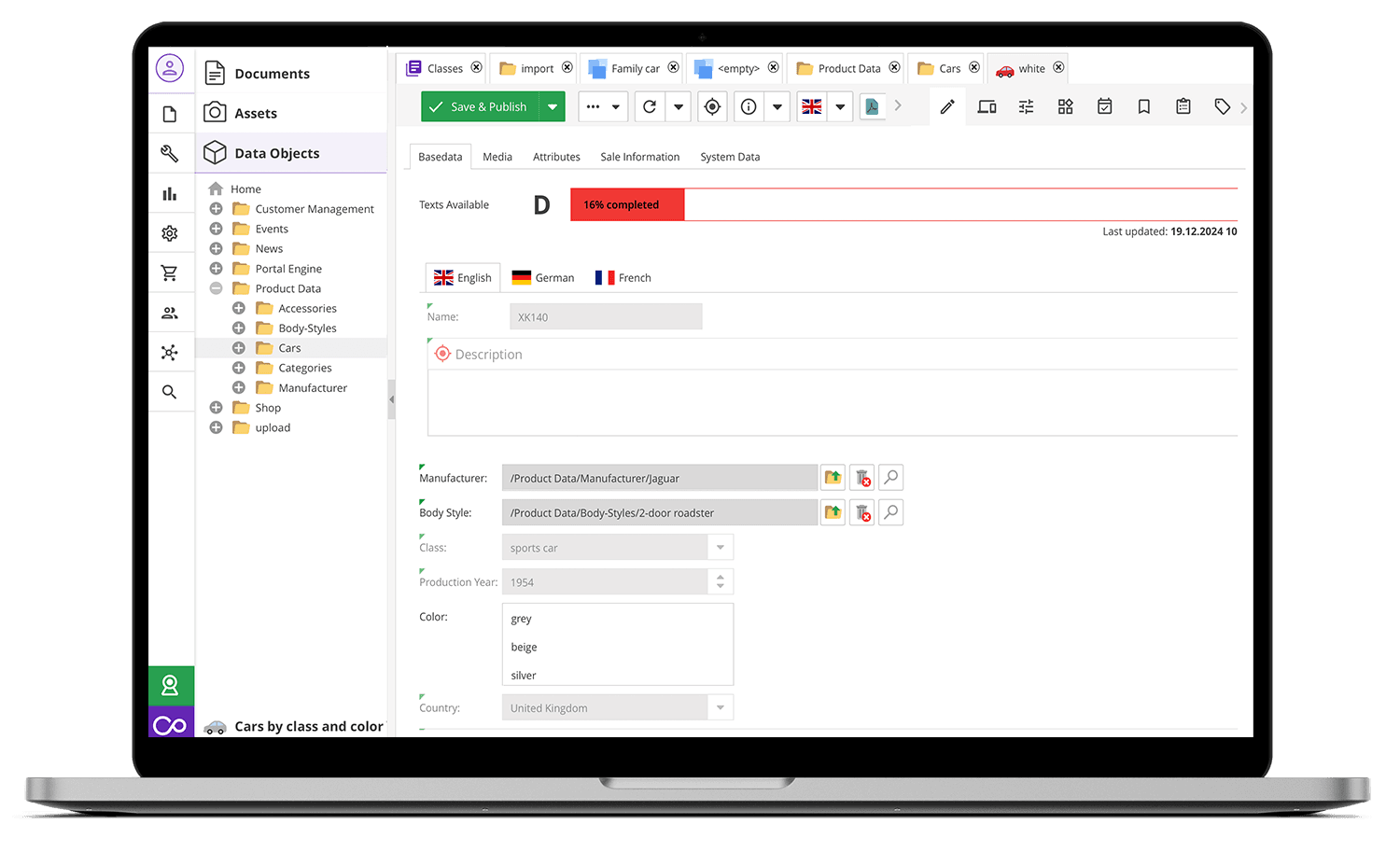Switch to the Sale Information tab

639,157
